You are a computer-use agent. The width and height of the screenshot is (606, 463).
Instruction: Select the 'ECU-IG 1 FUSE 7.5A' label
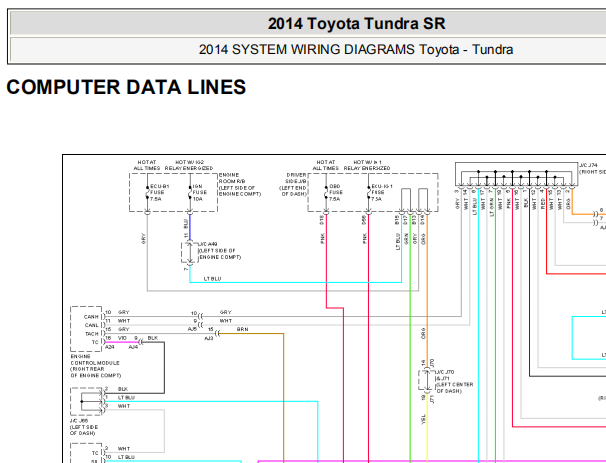(x=382, y=192)
